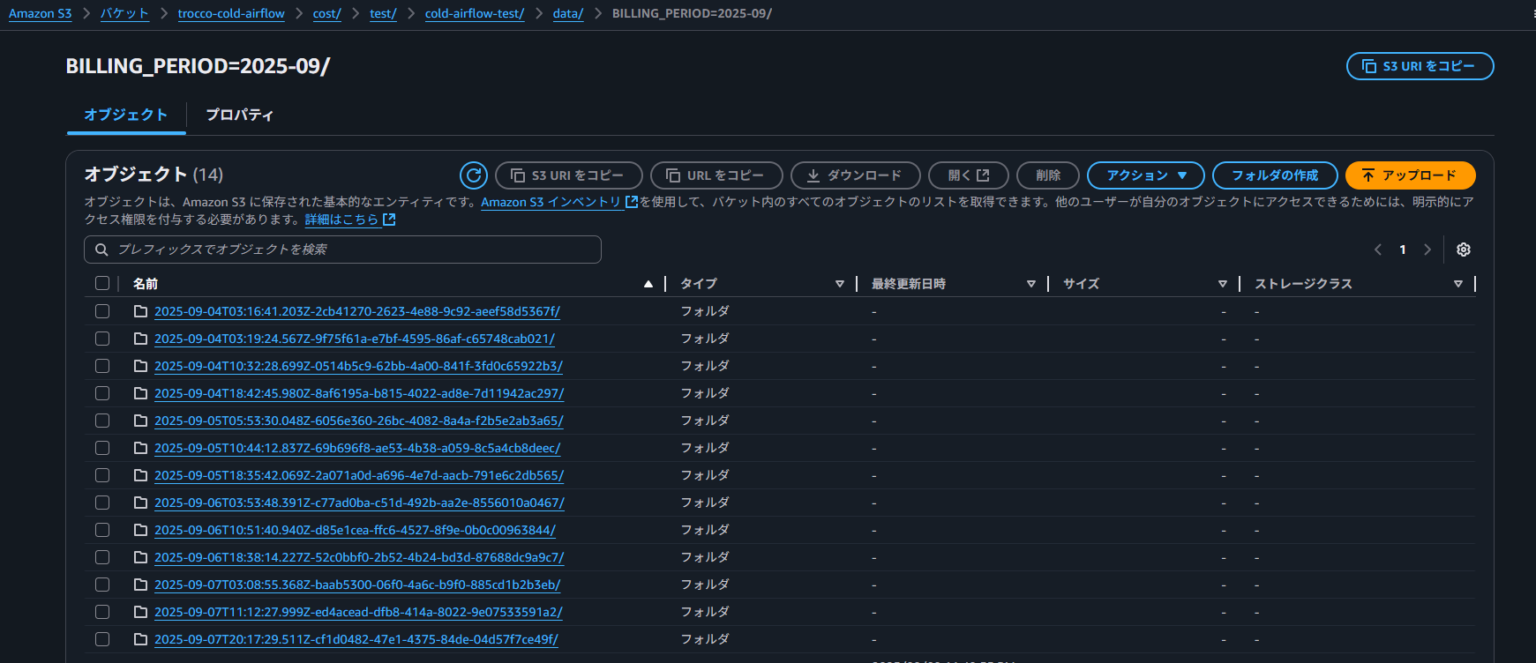Navigate to trocco-cold-airflow breadcrumb
This screenshot has height=663, width=1536.
click(x=231, y=14)
